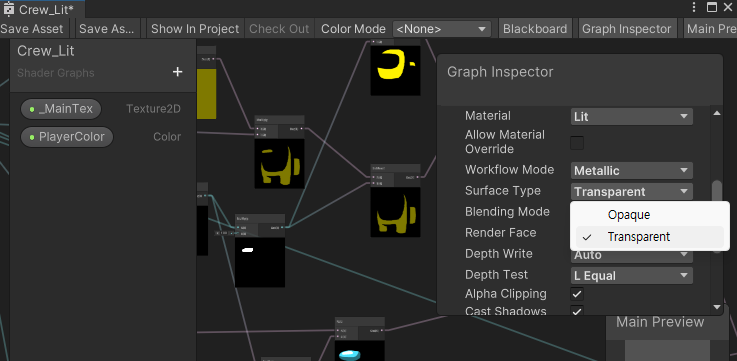Toggle the Blackboard panel
Viewport: 737px width, 361px height.
point(535,29)
